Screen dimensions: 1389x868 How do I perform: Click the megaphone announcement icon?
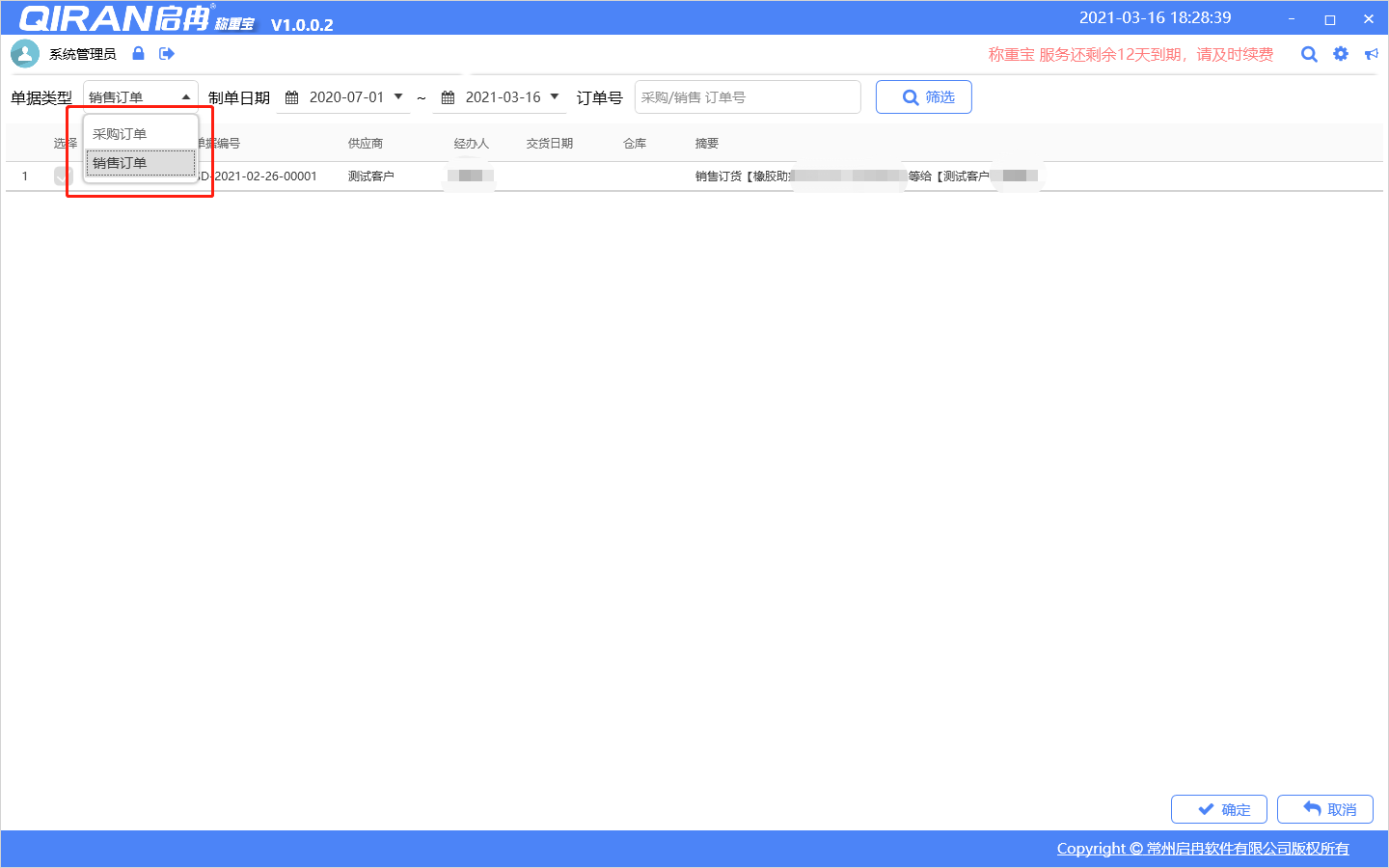click(1372, 54)
